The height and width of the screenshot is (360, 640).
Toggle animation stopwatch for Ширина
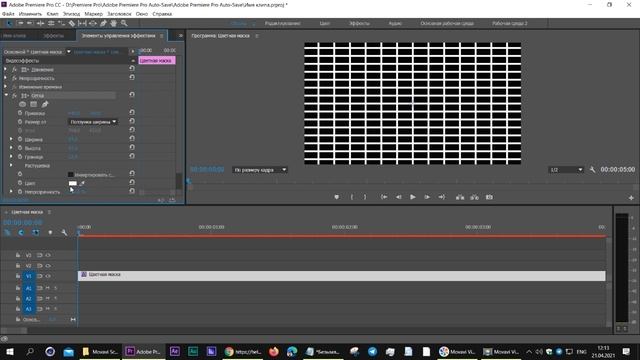pos(20,139)
